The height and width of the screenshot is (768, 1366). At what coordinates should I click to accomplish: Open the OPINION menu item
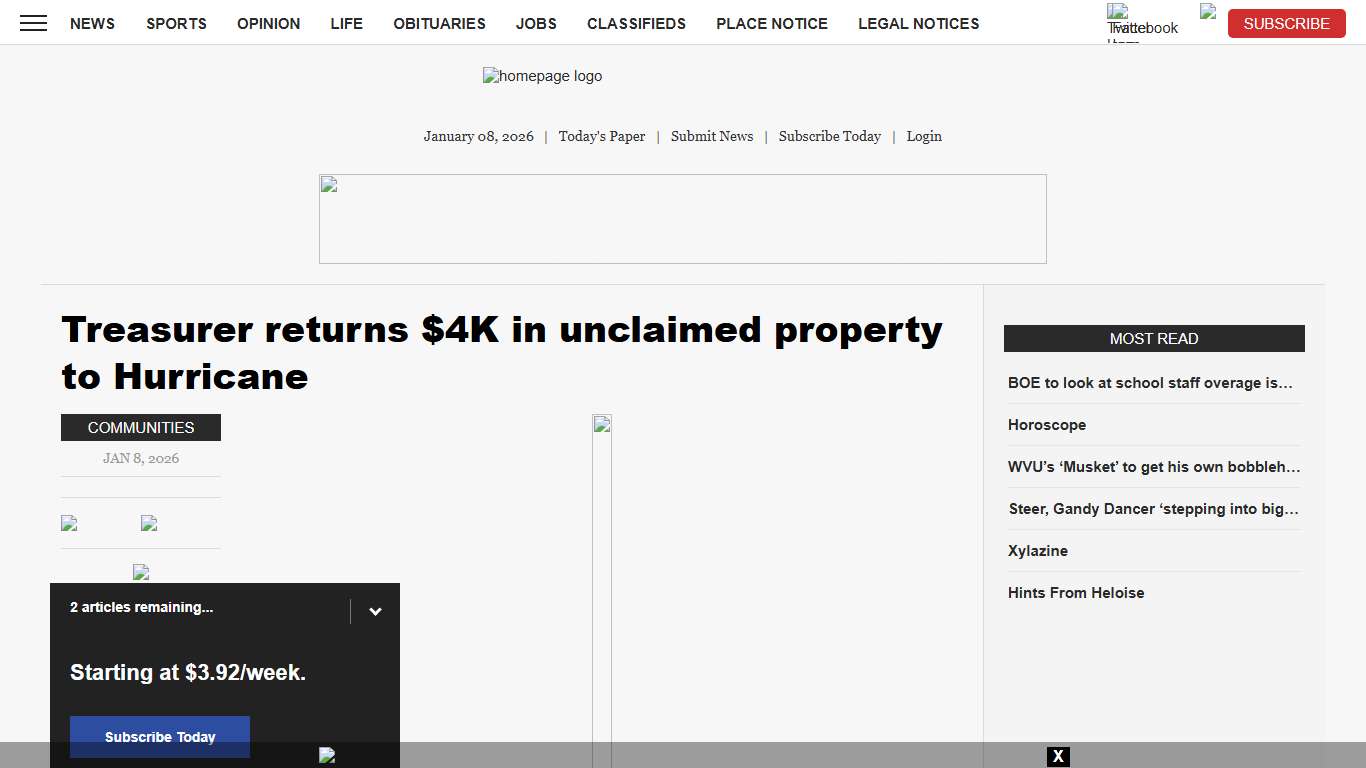268,23
